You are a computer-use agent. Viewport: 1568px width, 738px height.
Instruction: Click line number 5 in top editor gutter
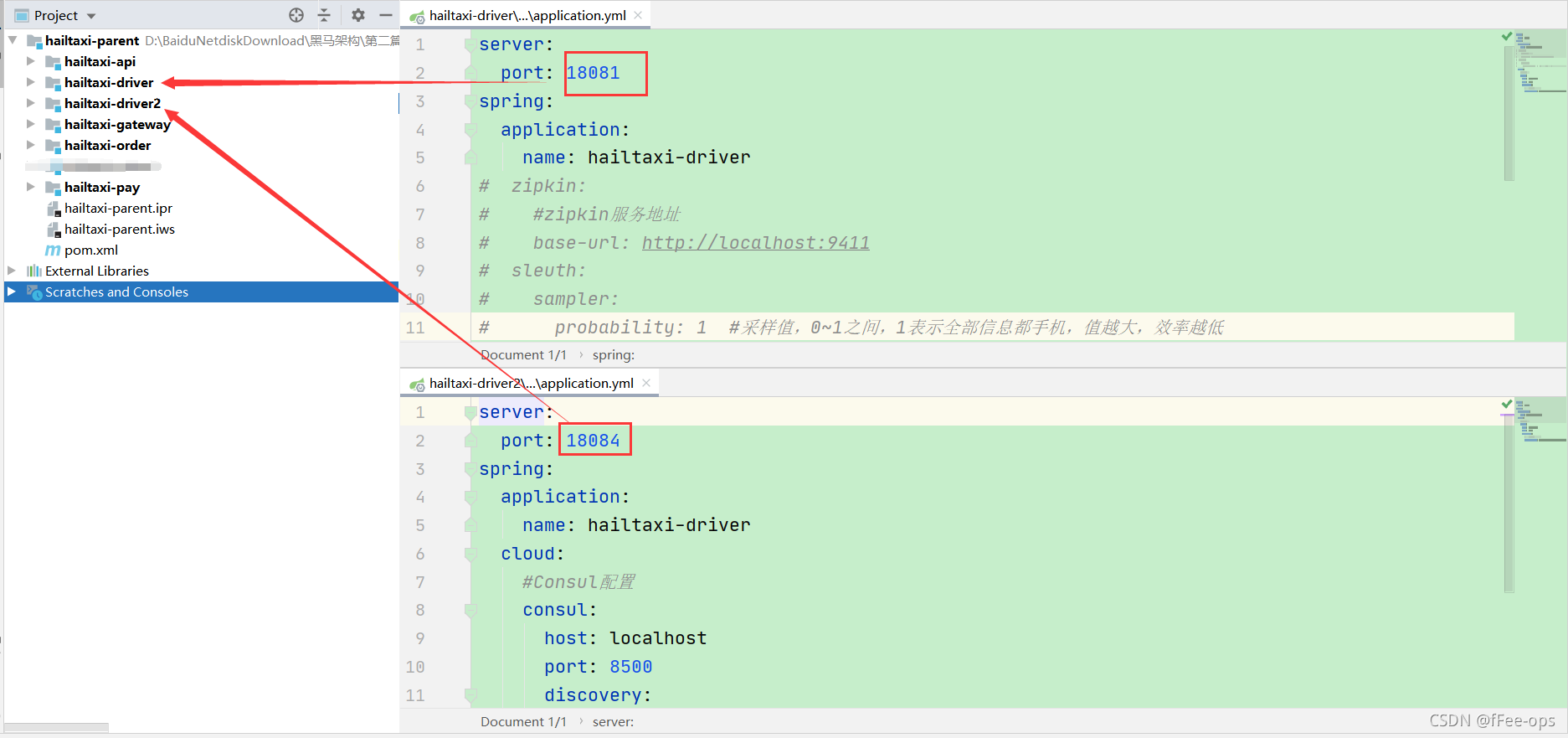click(420, 157)
